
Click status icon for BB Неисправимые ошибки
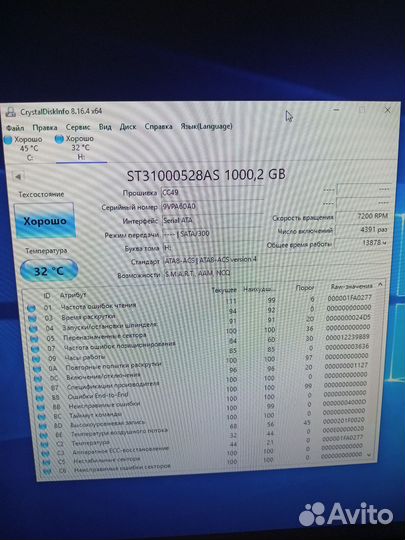(x=41, y=408)
